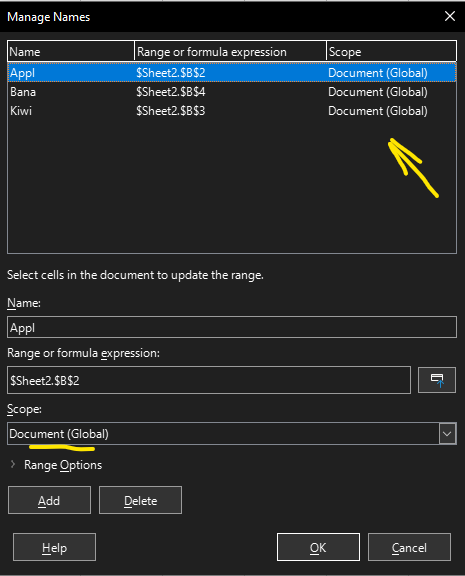Select the Kiwi name row
This screenshot has height=576, width=465.
232,111
